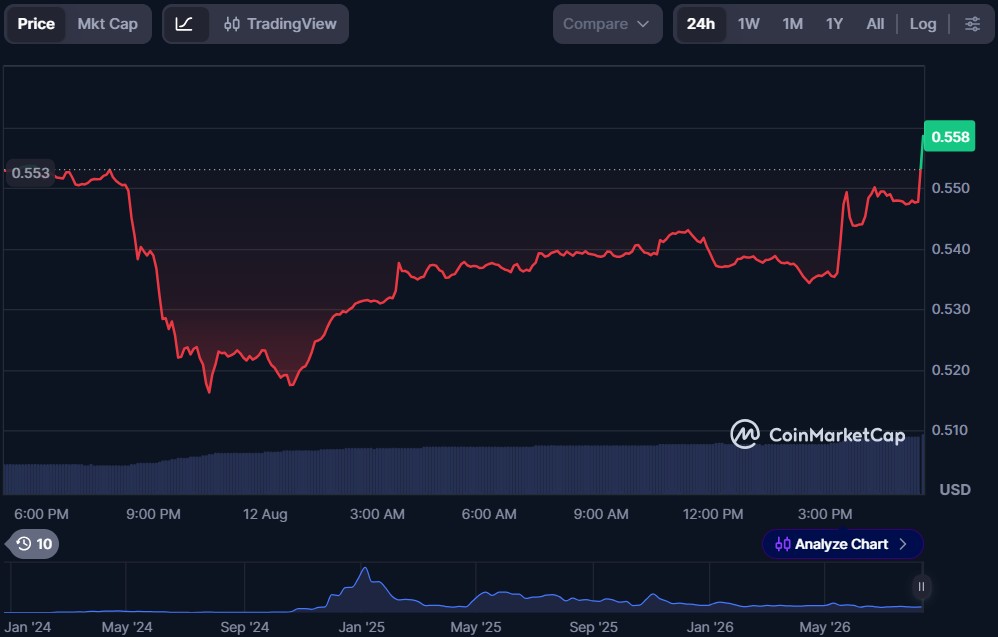
Task: Click the May '26 overview label
Action: 824,627
